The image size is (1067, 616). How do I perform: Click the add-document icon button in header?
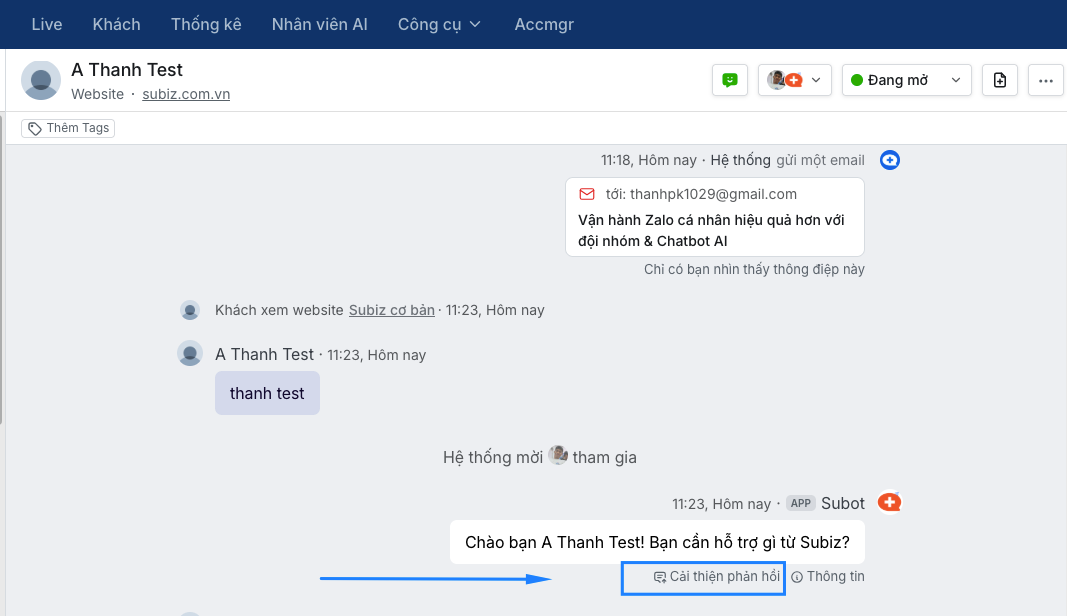point(1000,80)
